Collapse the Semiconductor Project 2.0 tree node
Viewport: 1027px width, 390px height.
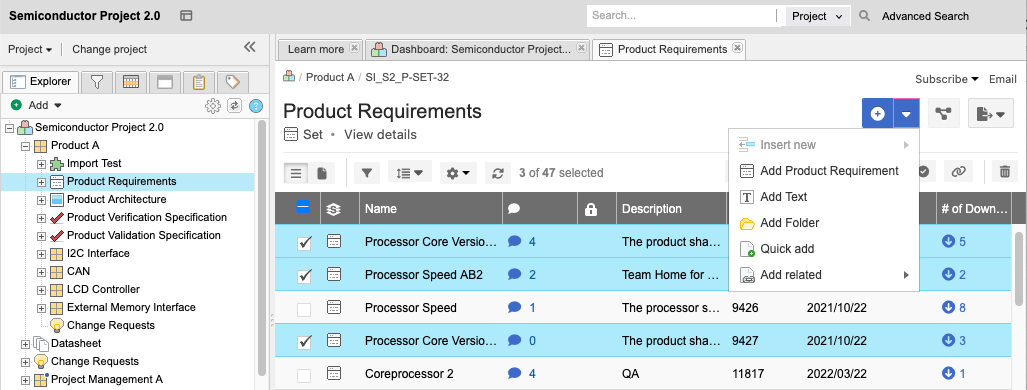pyautogui.click(x=9, y=128)
